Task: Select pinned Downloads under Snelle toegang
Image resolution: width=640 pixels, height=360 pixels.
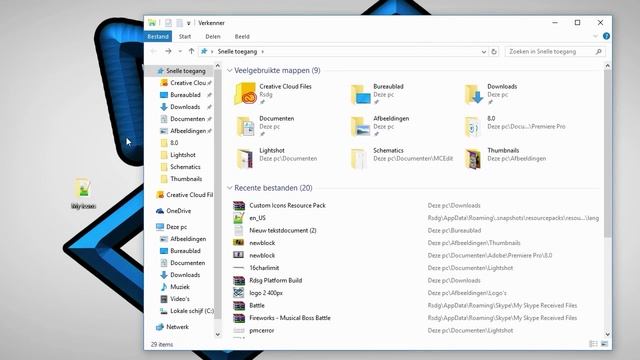Action: tap(185, 107)
